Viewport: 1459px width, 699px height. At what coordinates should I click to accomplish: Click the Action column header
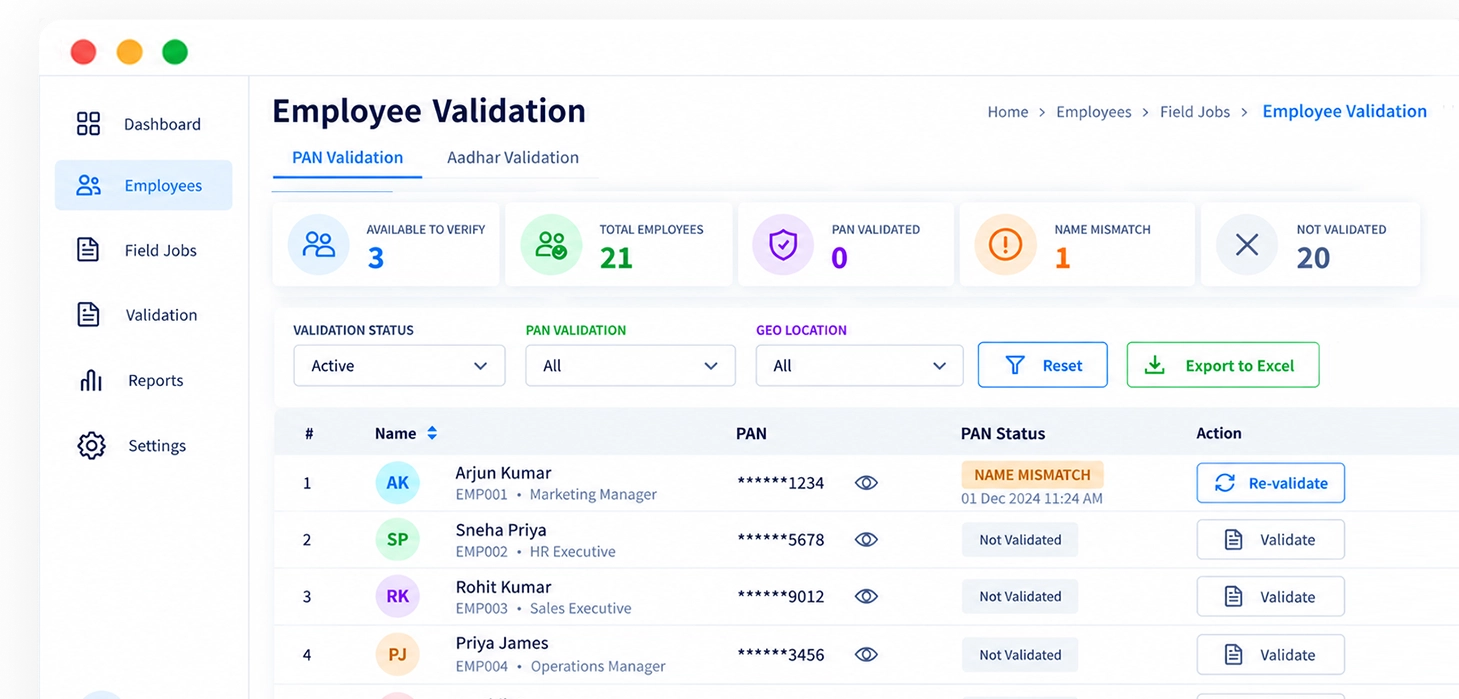click(1218, 433)
